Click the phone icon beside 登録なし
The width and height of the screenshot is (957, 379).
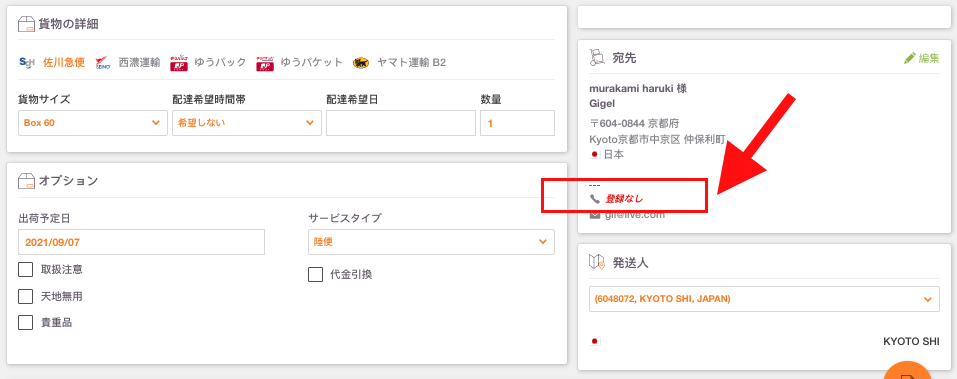click(594, 199)
